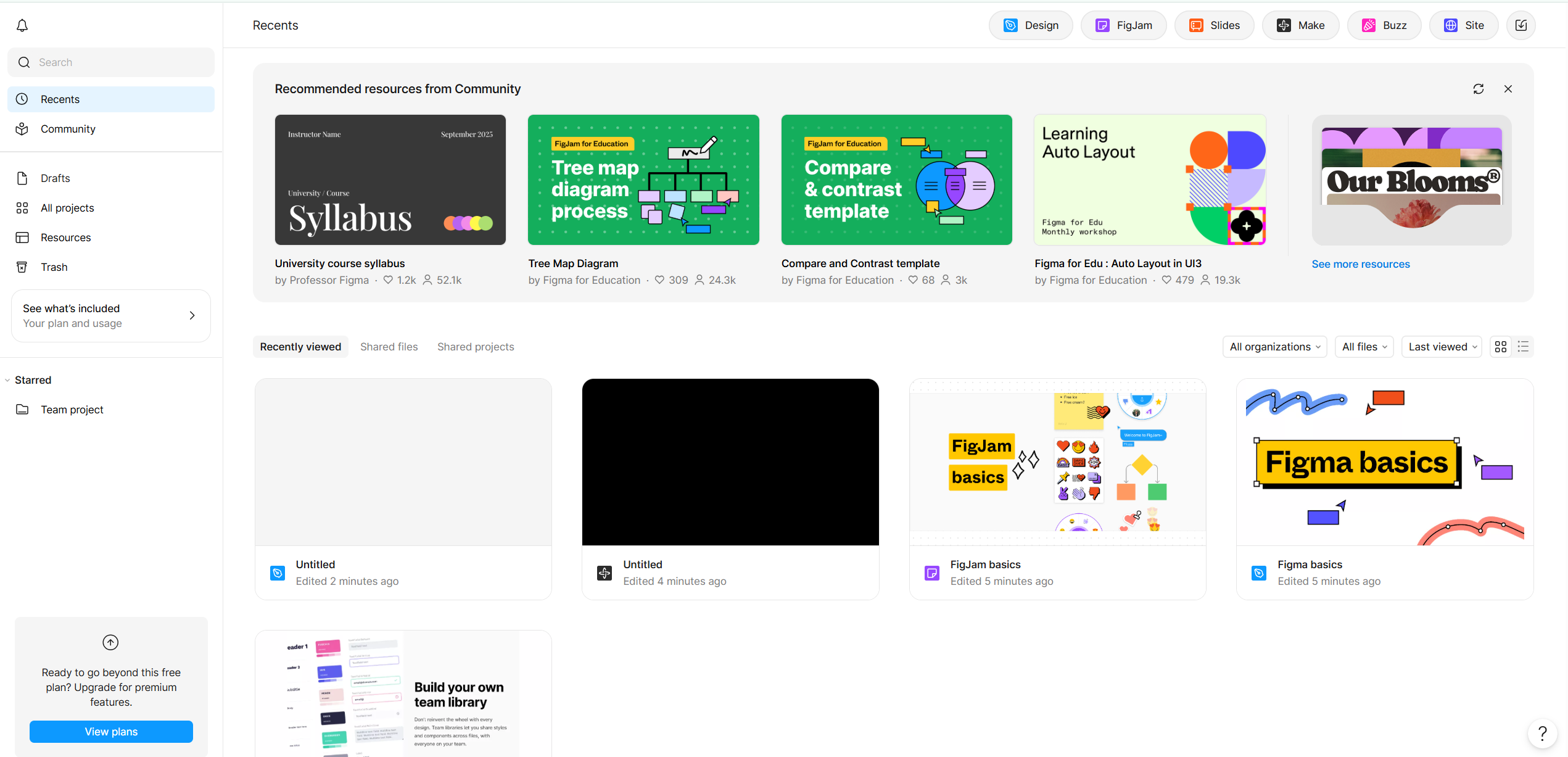Refresh the recommended Community resources

1479,89
